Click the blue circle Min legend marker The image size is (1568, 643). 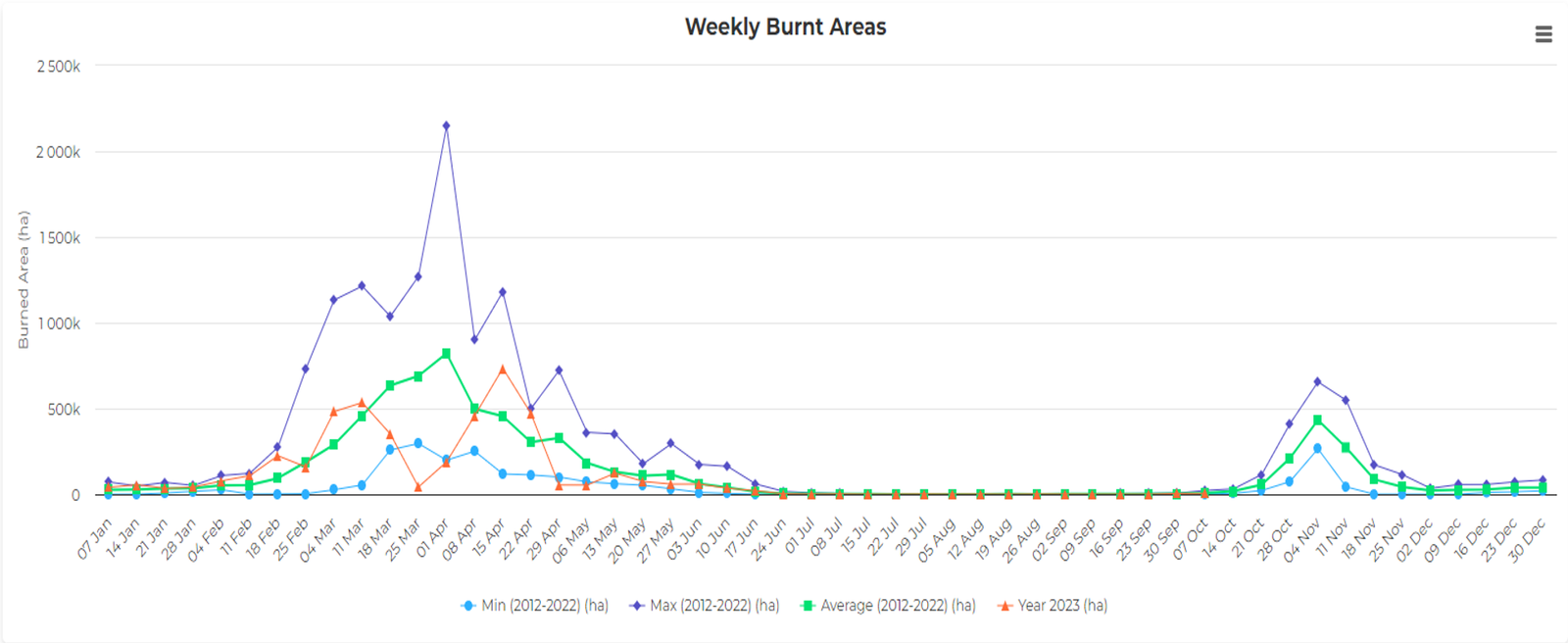tap(468, 606)
